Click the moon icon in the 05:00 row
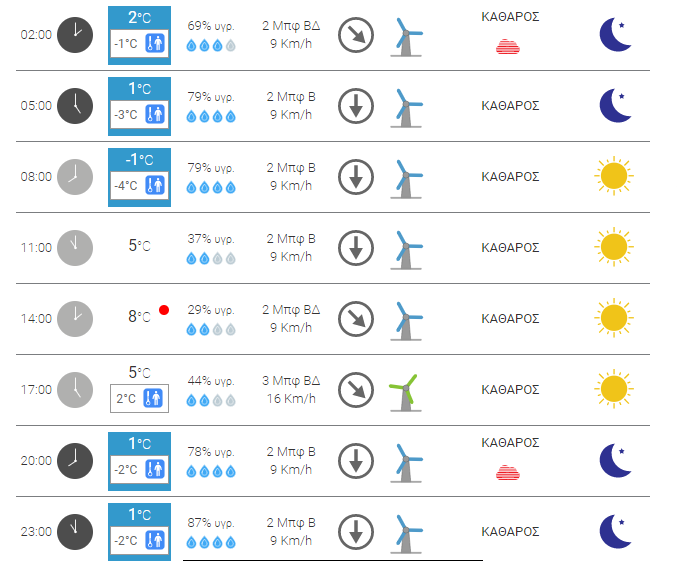Screen dimensions: 677x561 tap(615, 106)
